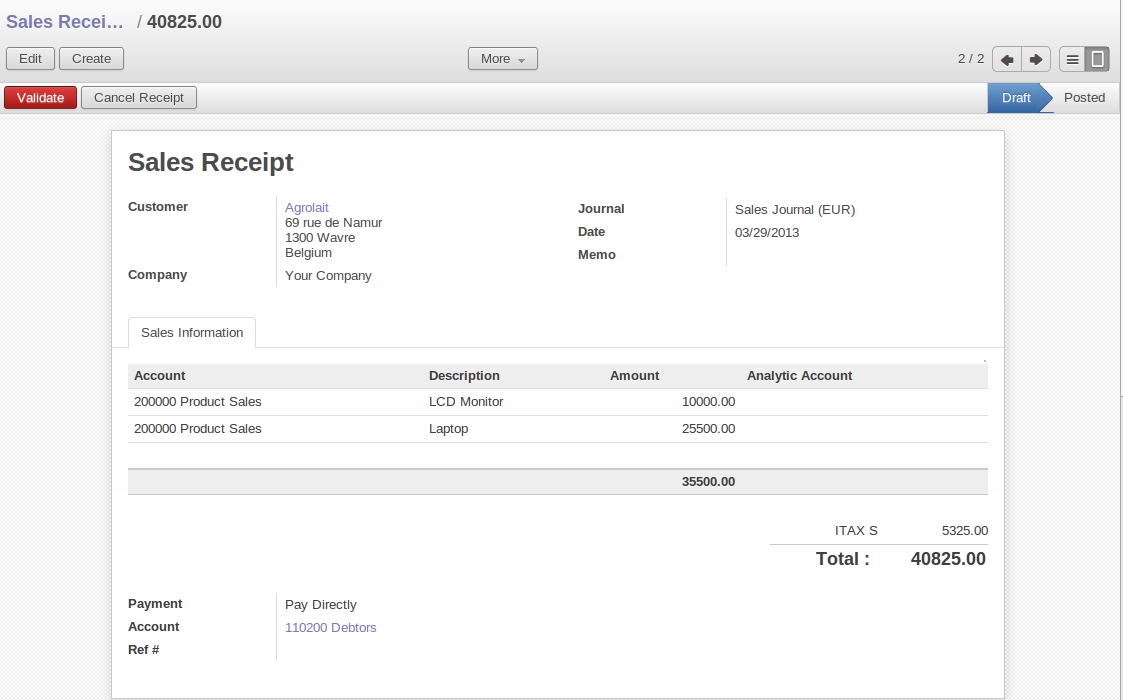Open the Sales Information tab
The height and width of the screenshot is (700, 1123).
coord(192,333)
